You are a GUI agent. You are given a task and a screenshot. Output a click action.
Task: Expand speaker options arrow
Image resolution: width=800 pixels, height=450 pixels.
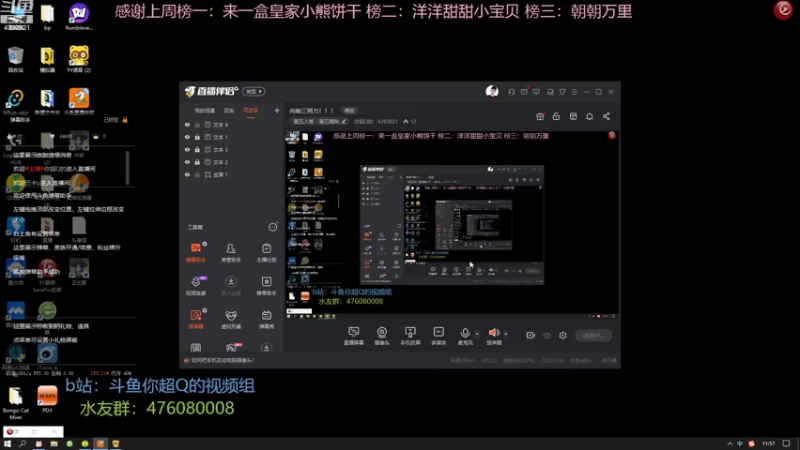click(506, 334)
